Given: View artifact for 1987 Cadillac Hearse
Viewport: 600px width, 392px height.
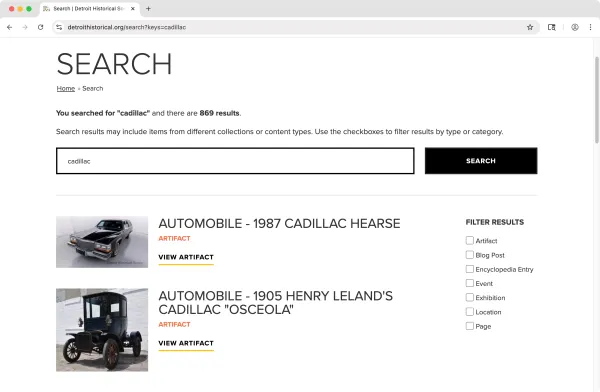Looking at the screenshot, I should coord(186,258).
